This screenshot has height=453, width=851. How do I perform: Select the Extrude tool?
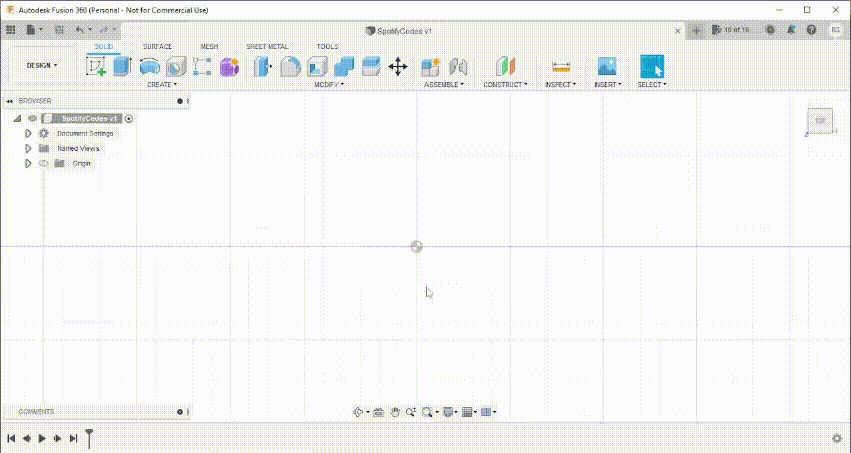123,67
